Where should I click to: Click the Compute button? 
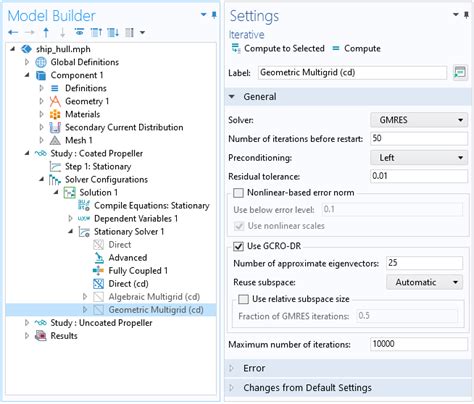click(x=356, y=48)
